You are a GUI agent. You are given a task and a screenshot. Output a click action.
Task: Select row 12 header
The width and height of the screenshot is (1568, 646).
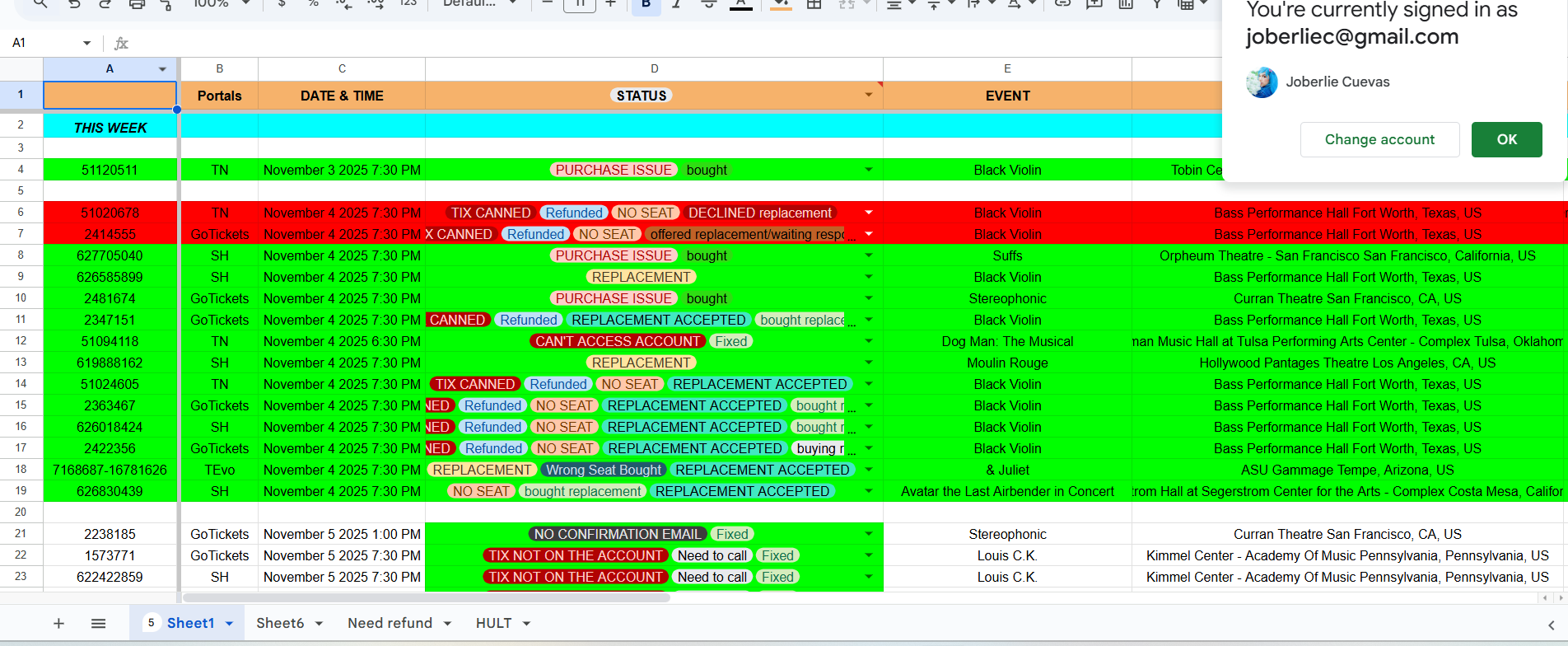(x=21, y=341)
